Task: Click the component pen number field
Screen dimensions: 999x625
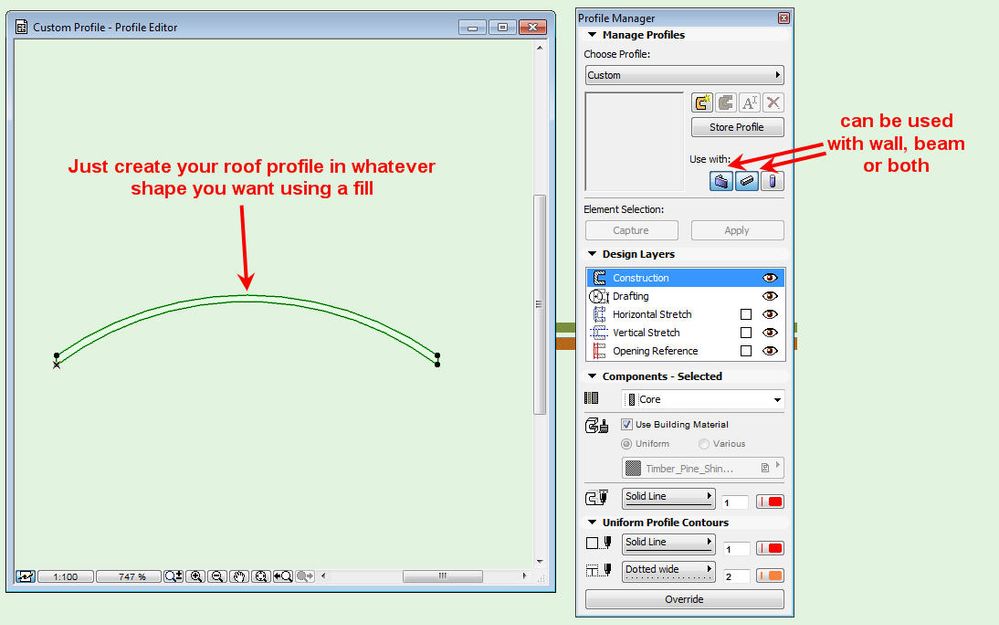Action: [735, 502]
